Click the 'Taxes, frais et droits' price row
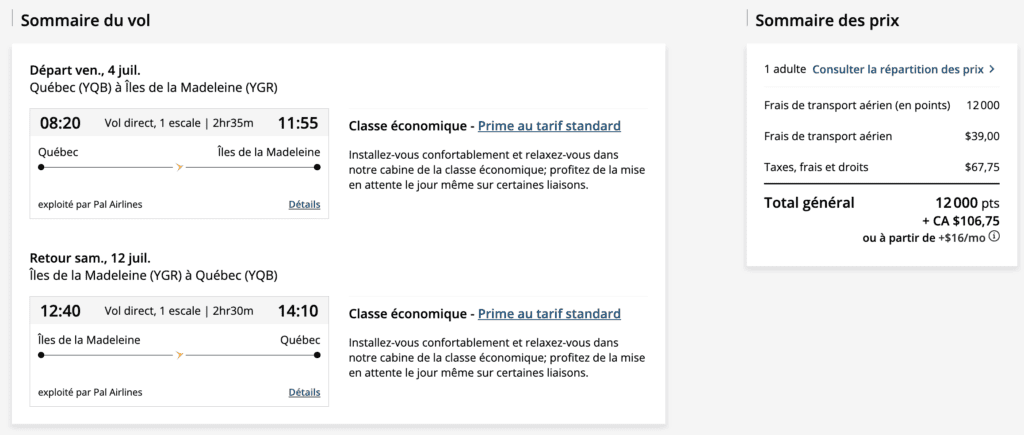 click(x=881, y=167)
